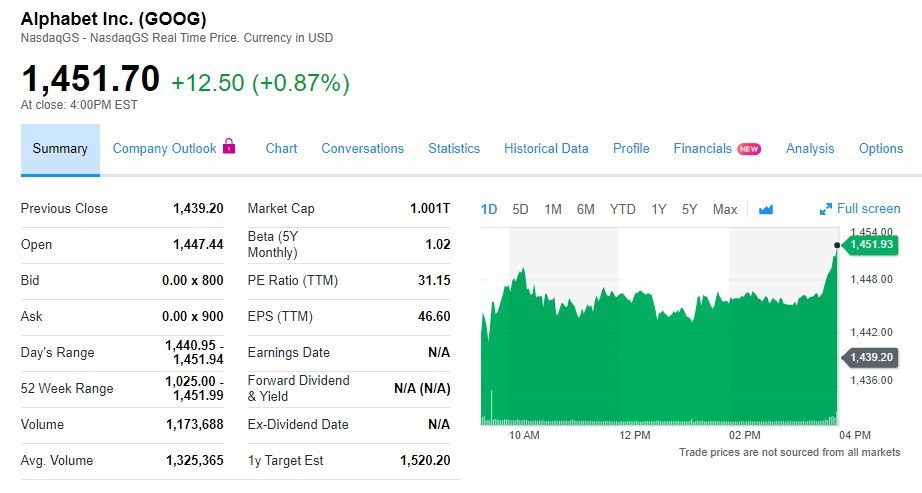Viewport: 922px width, 493px height.
Task: Click the trade prices disclaimer text
Action: click(789, 452)
